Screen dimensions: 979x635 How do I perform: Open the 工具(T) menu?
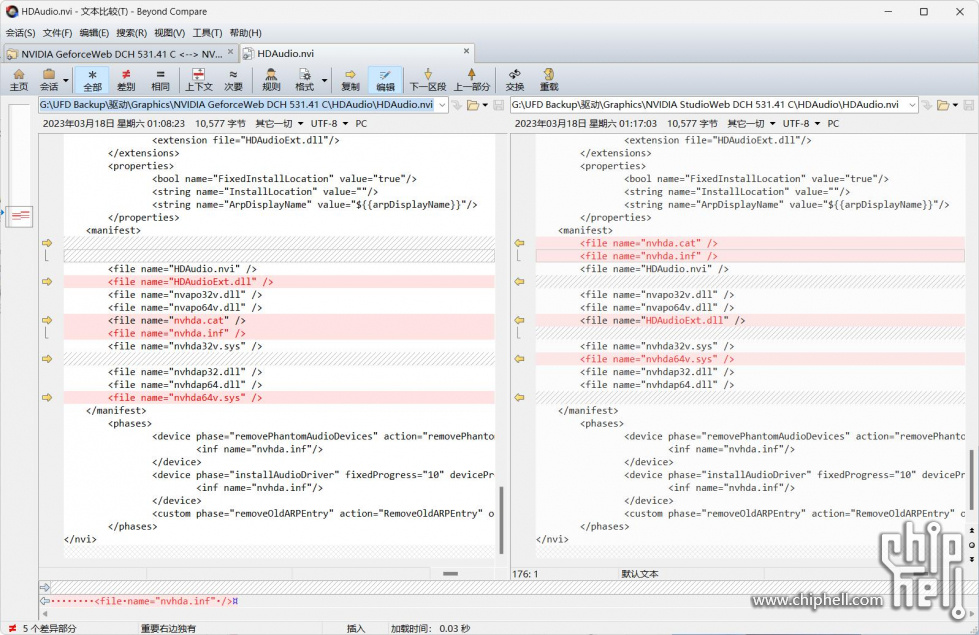[207, 33]
